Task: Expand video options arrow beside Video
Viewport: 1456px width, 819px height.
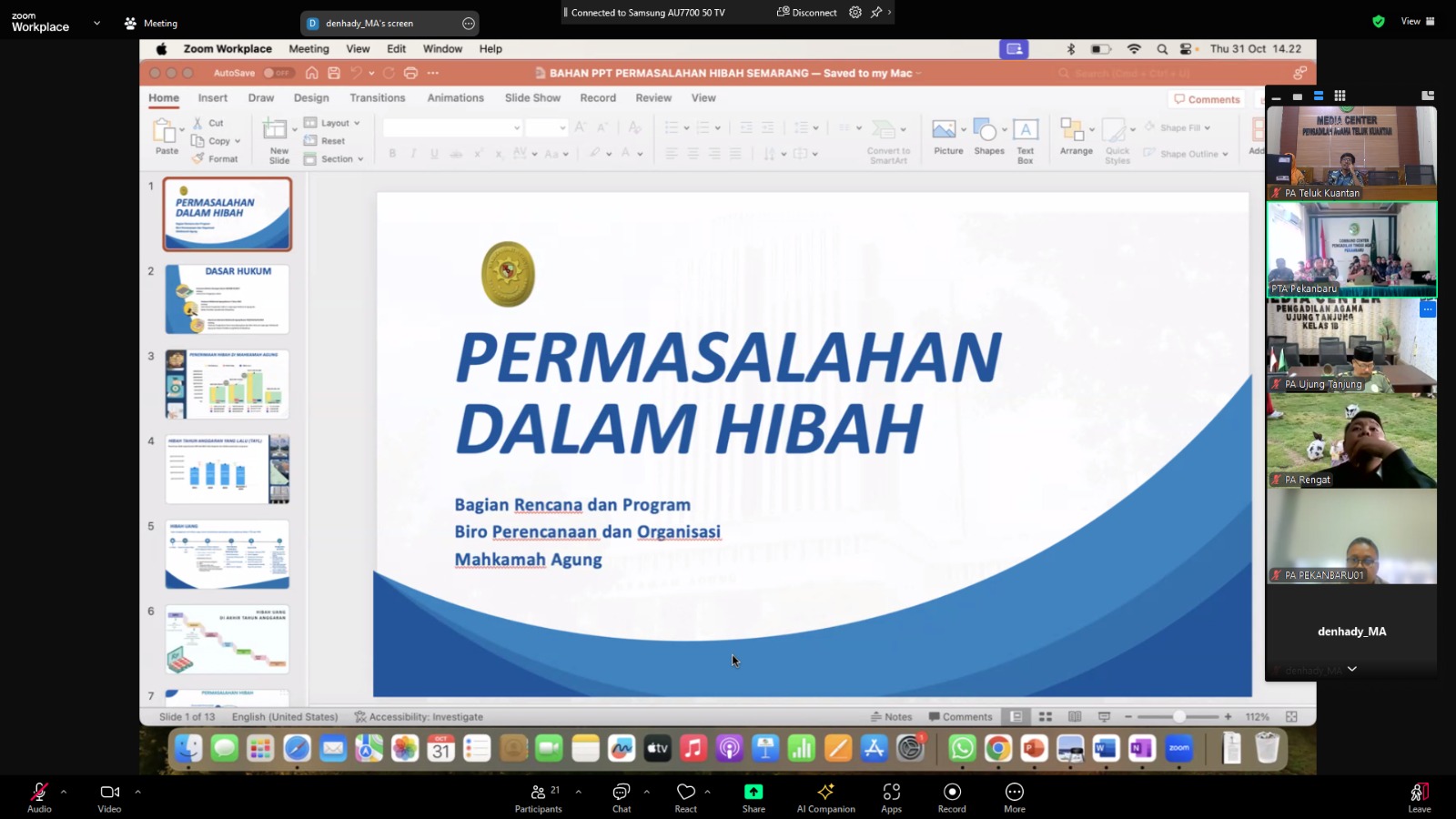Action: [x=137, y=792]
